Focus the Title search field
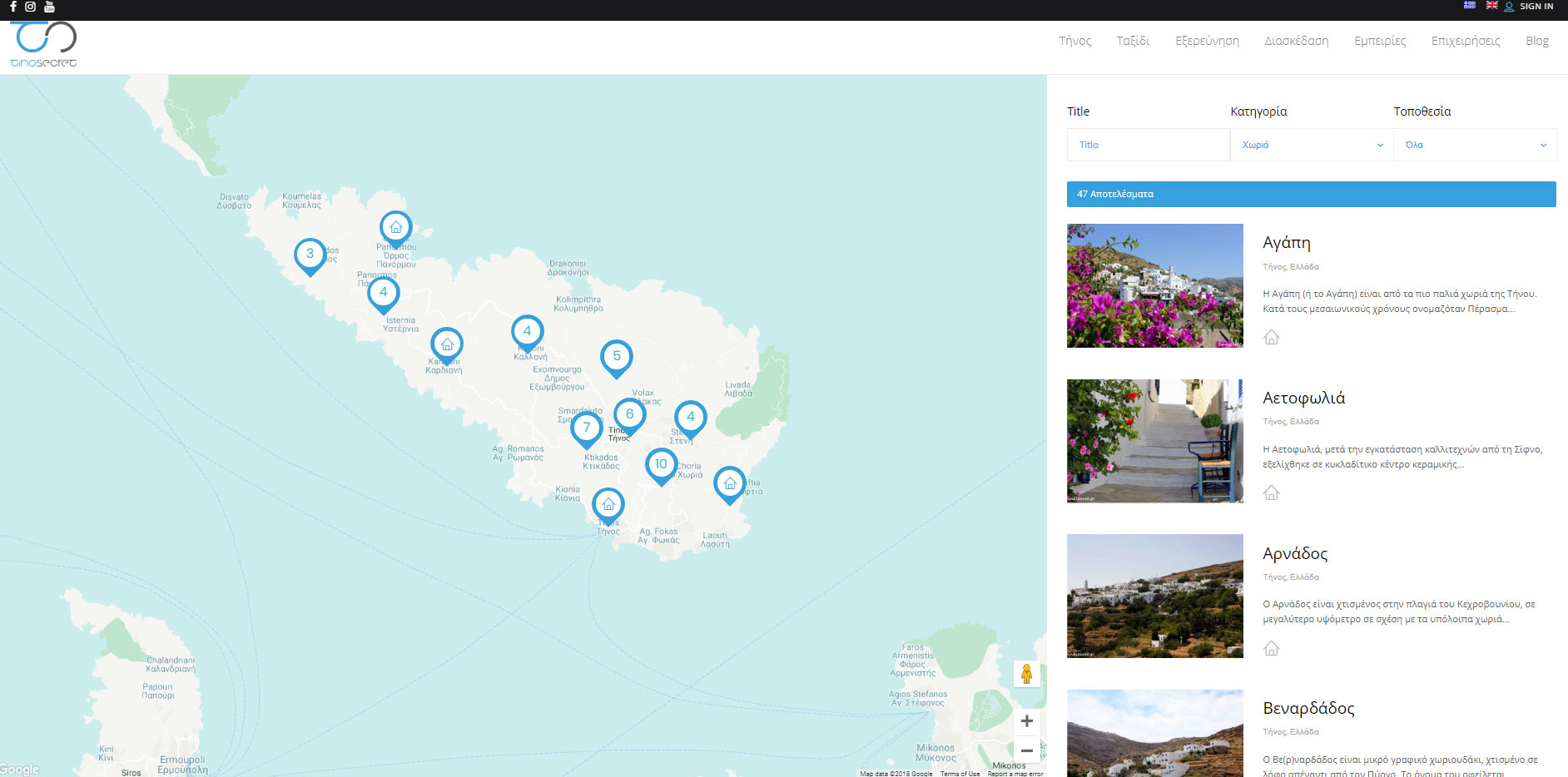Screen dimensions: 1568x777 click(1148, 145)
